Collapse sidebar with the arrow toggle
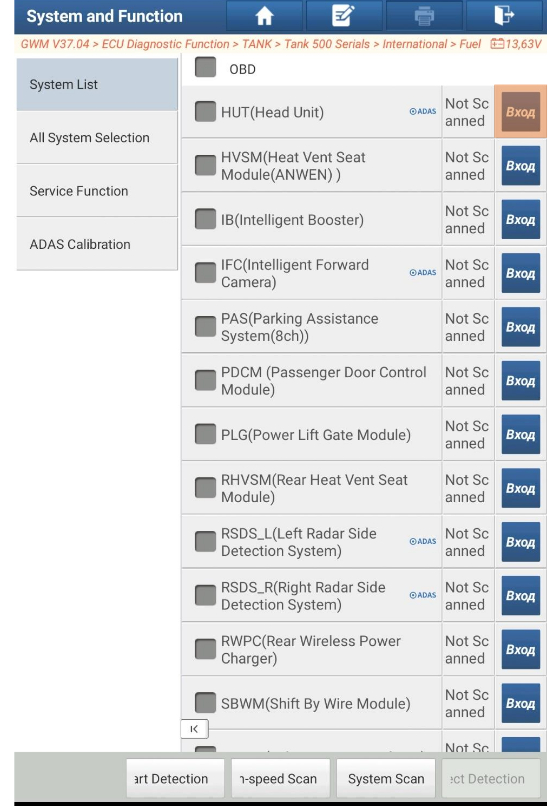The image size is (548, 806). 194,729
